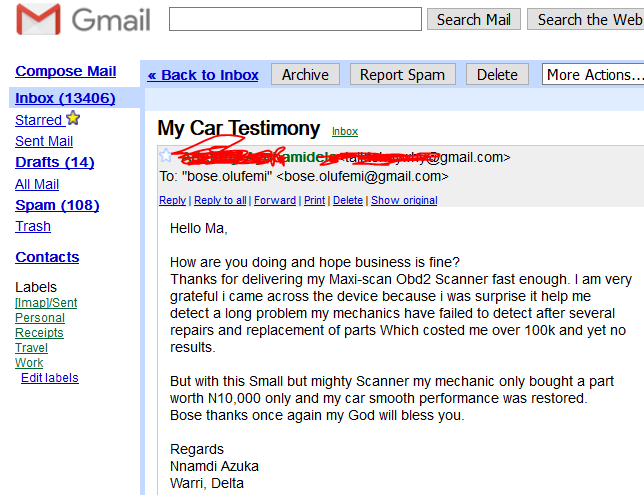Open the Spam folder
Image resolution: width=644 pixels, height=495 pixels.
[57, 205]
